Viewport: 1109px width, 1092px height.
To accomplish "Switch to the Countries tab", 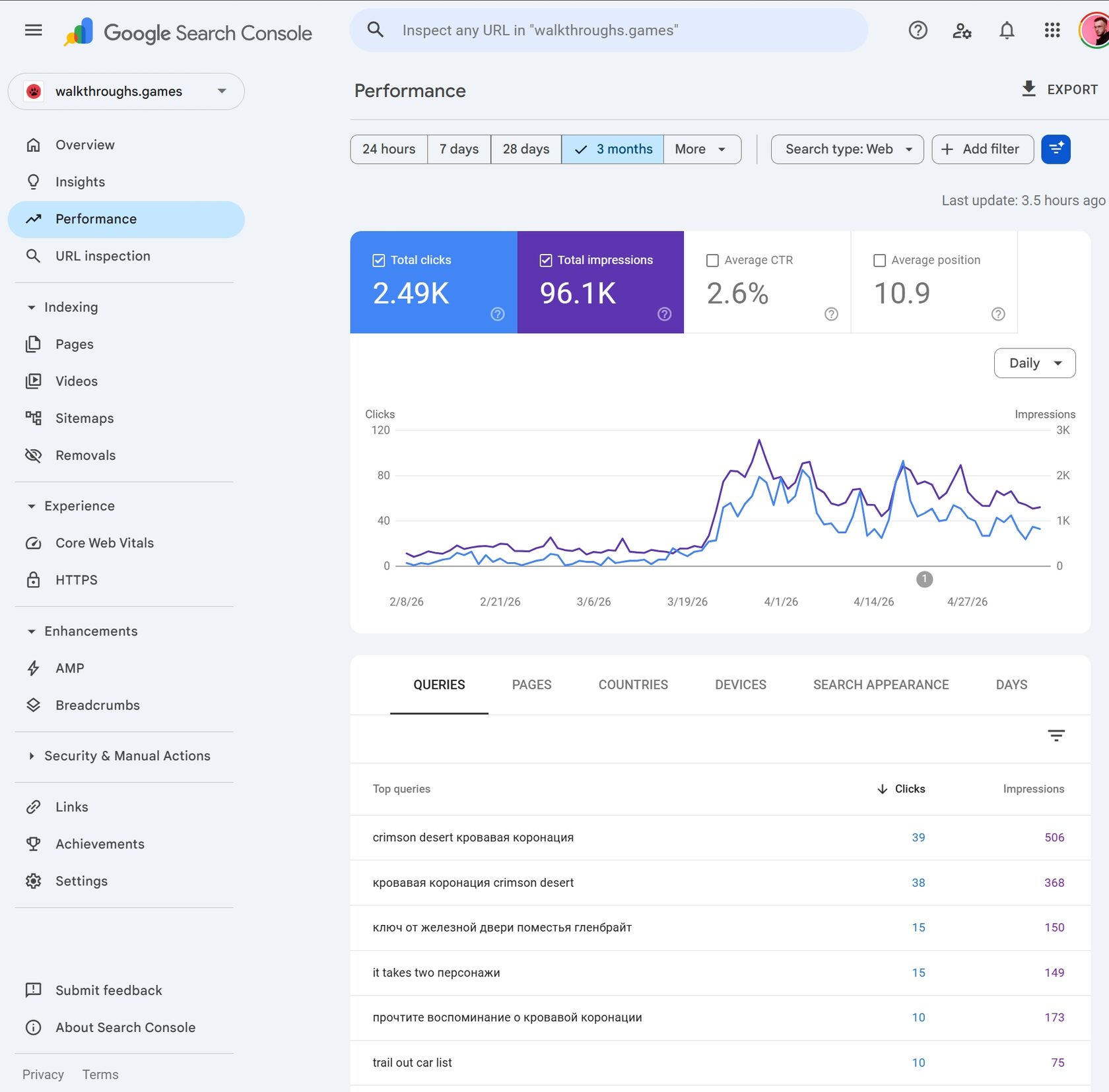I will 633,685.
